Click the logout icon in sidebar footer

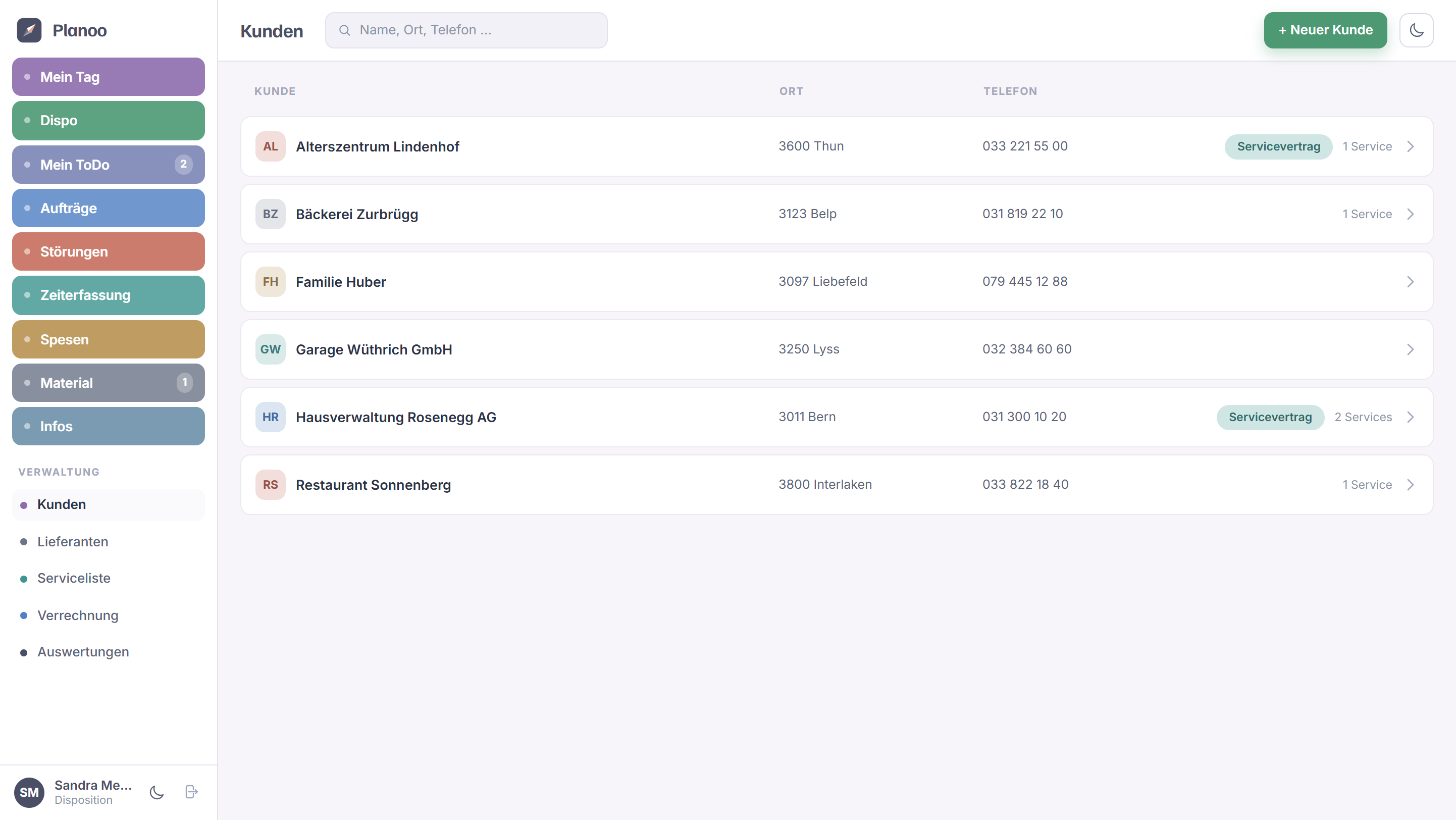(192, 792)
